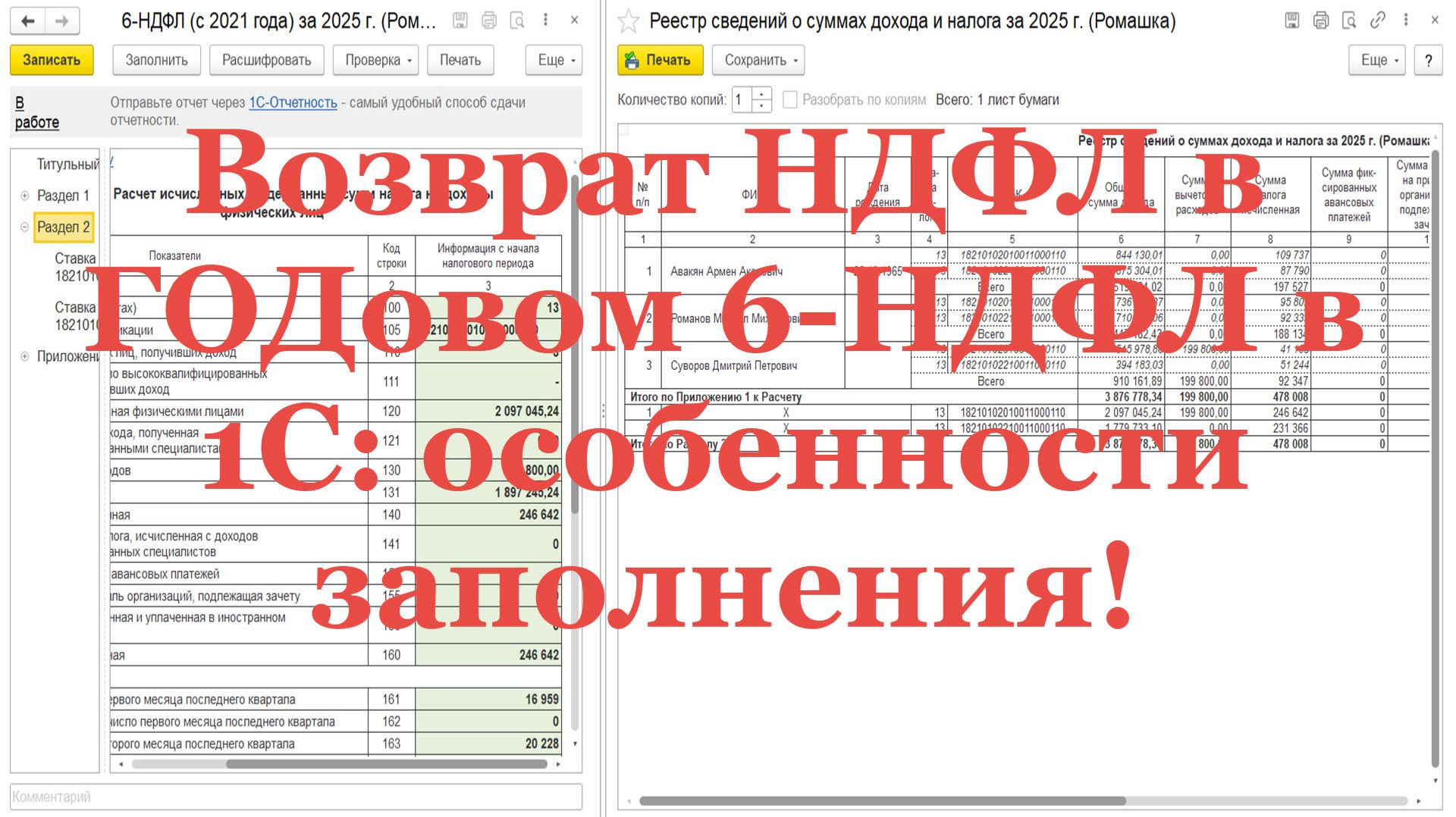
Task: Click preview icon in Реестр window header
Action: coord(1349,20)
